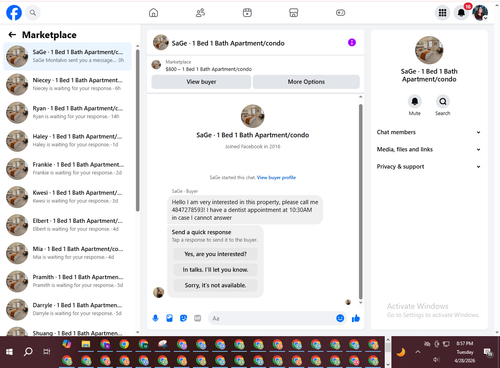500x368 pixels.
Task: Open the View buyer profile link
Action: 276,177
